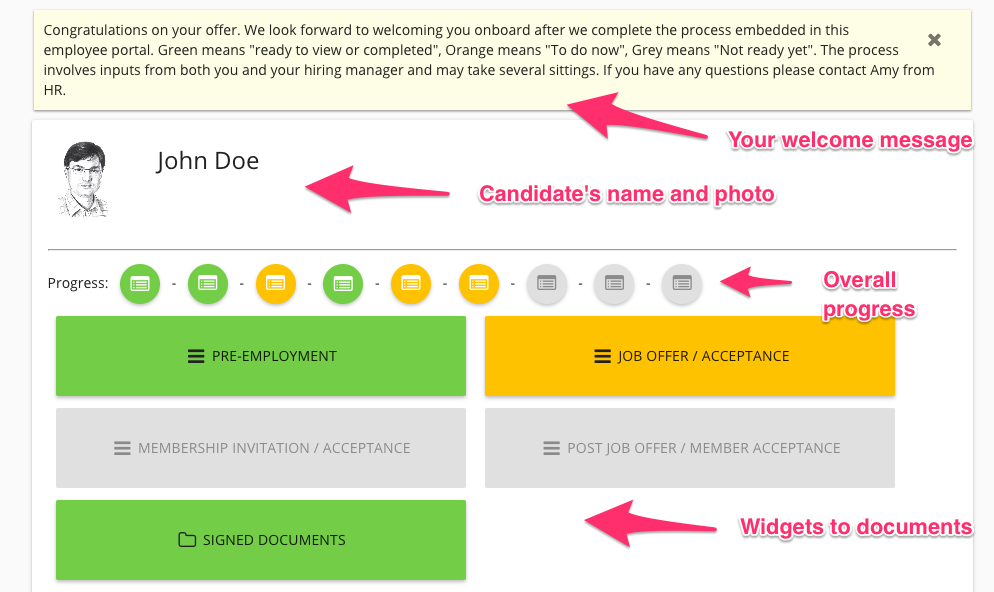Click the list icon on Job Offer widget
This screenshot has height=592, width=994.
601,355
